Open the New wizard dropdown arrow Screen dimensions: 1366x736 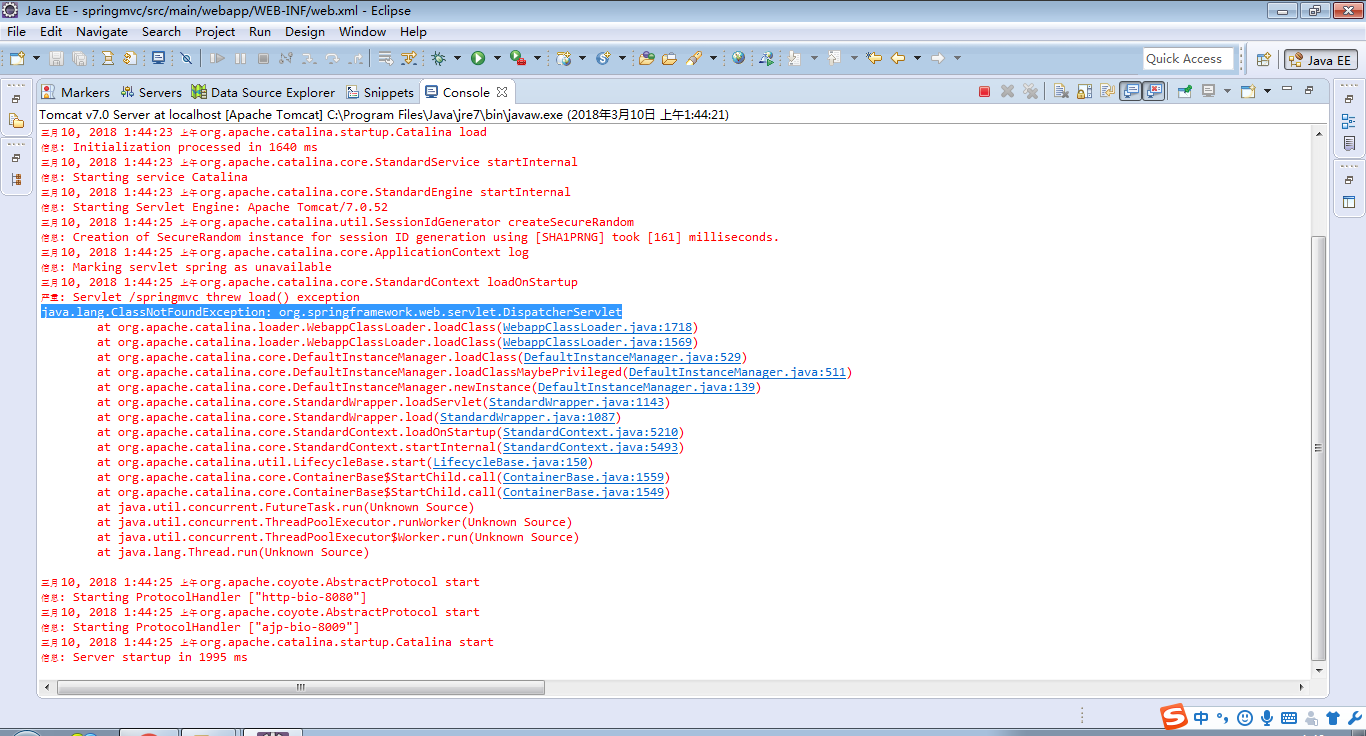(x=36, y=59)
